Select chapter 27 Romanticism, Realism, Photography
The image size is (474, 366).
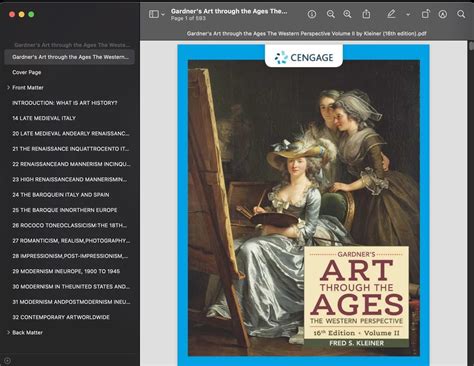[x=71, y=241]
